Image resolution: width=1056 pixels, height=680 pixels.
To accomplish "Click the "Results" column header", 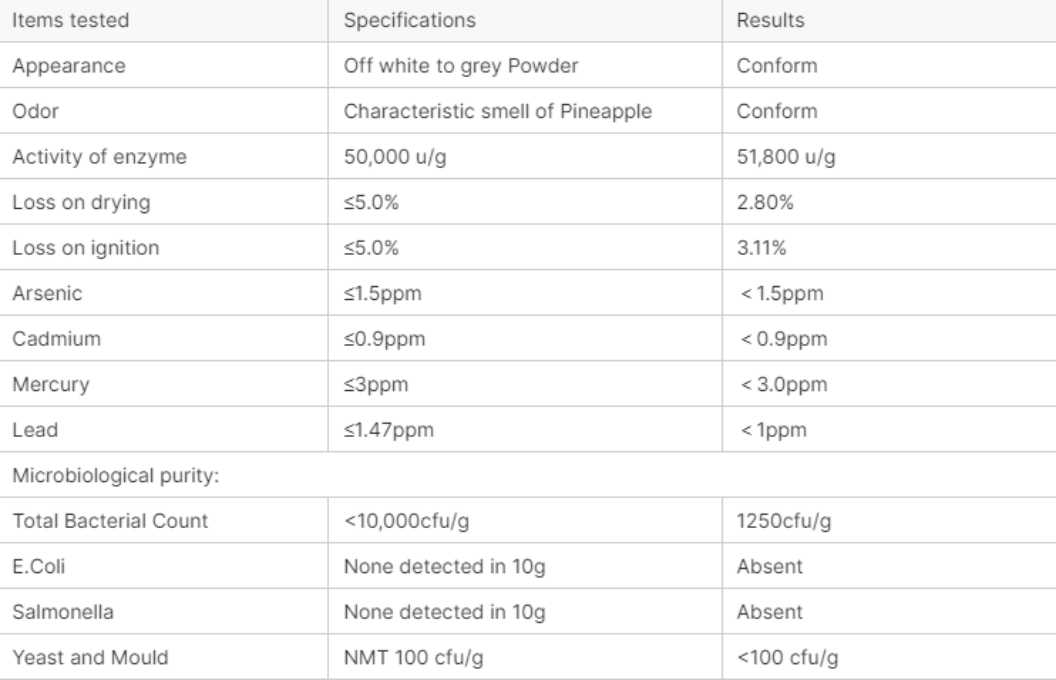I will pos(770,20).
